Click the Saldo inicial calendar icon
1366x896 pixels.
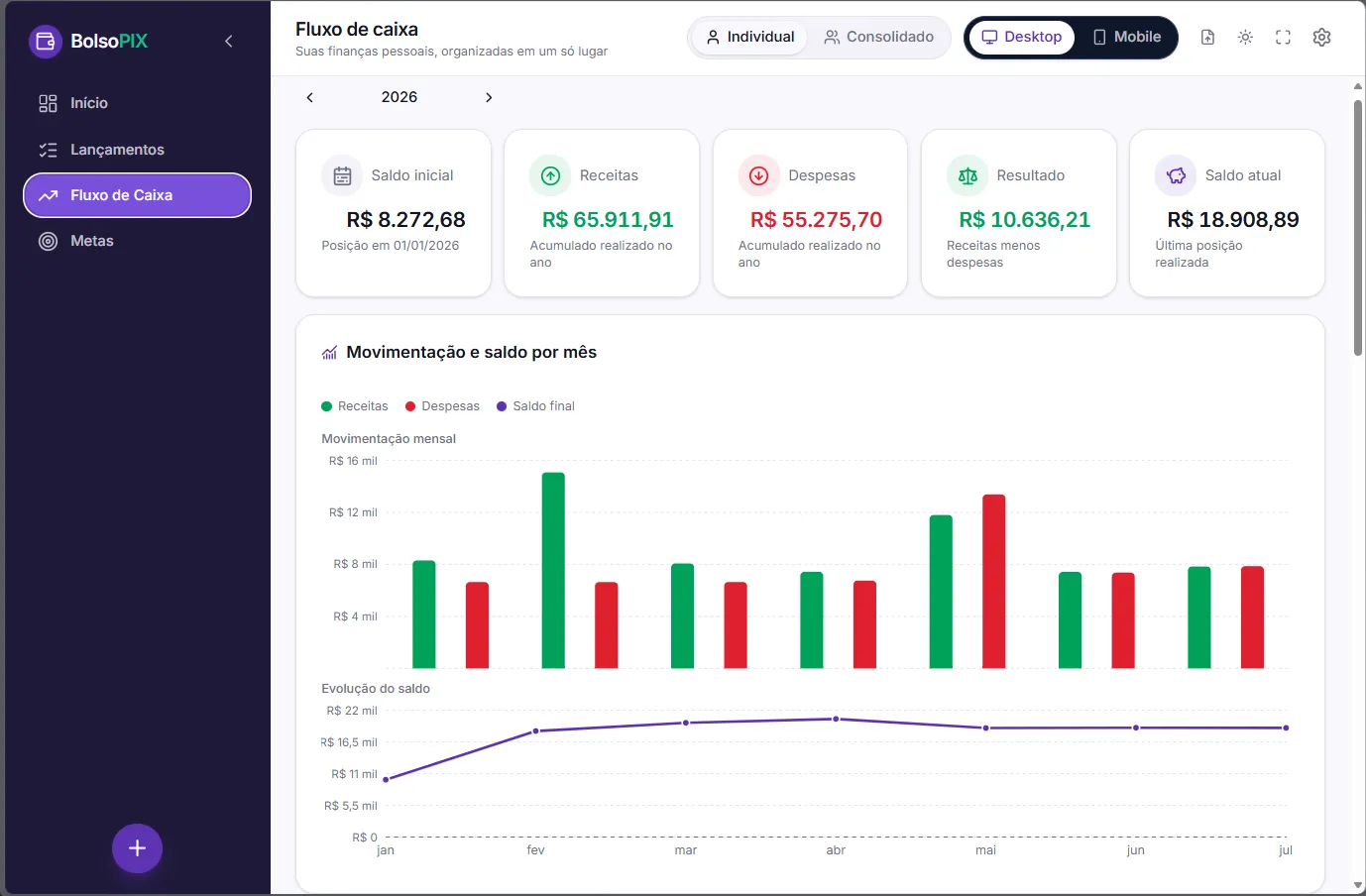click(342, 175)
